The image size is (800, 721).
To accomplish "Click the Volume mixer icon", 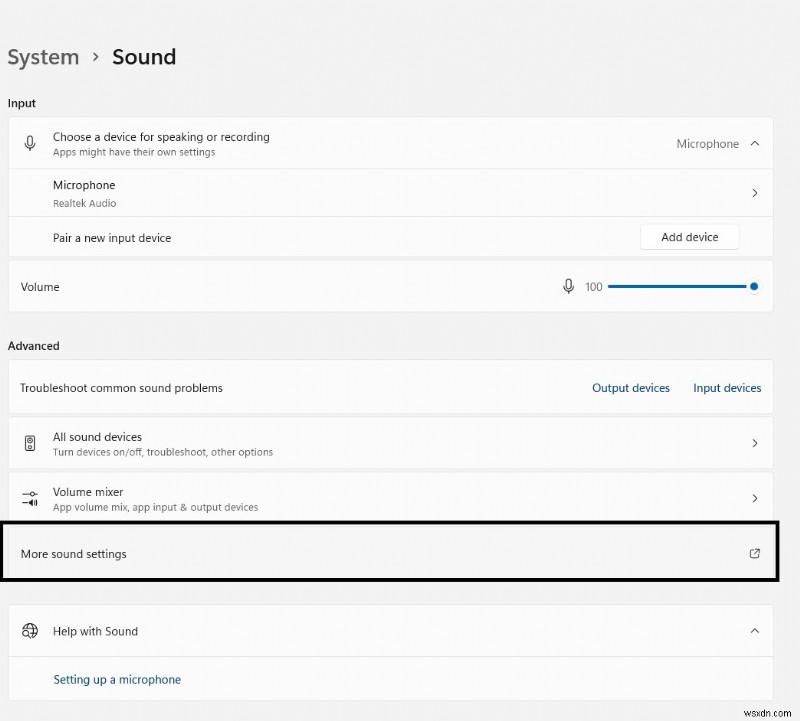I will tap(30, 498).
